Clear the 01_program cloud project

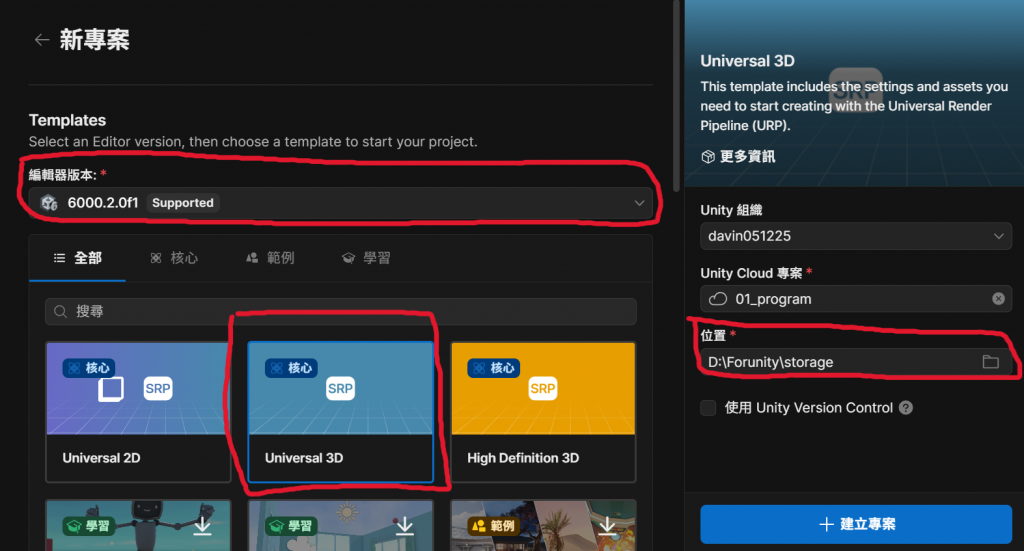tap(998, 298)
